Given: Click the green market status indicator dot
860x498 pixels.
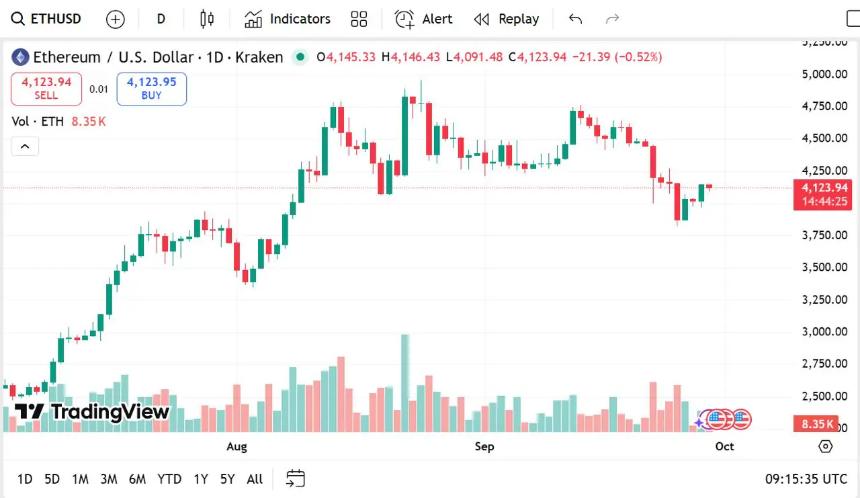Looking at the screenshot, I should click(299, 57).
